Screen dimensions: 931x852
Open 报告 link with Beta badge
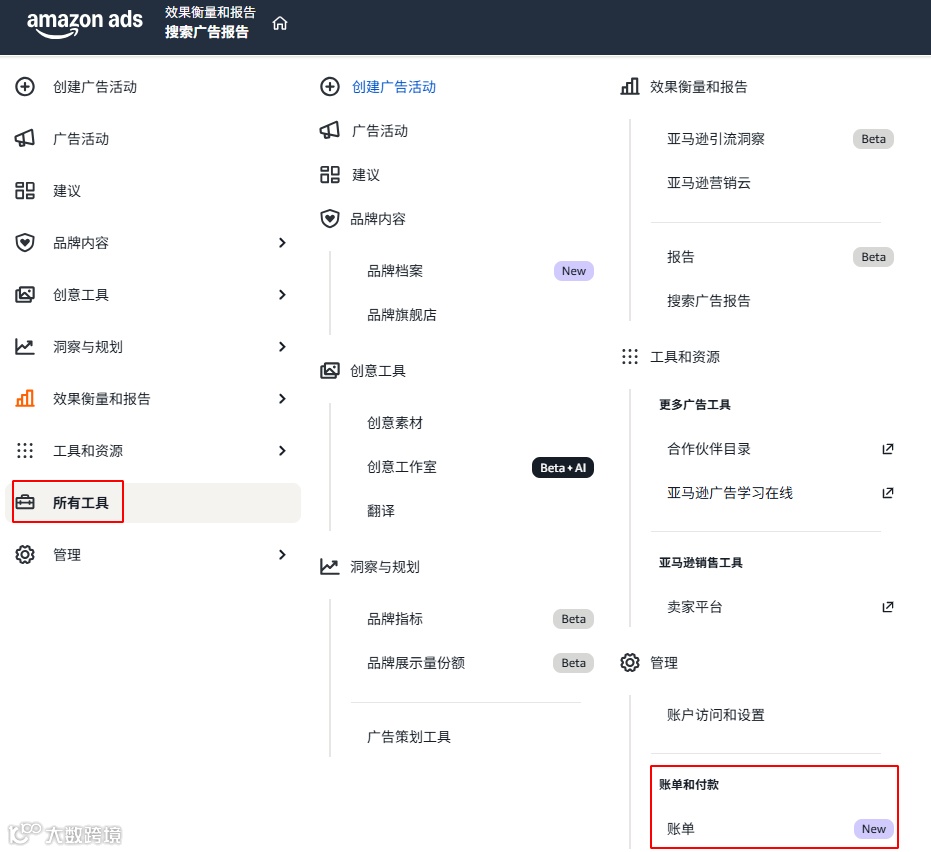(680, 256)
